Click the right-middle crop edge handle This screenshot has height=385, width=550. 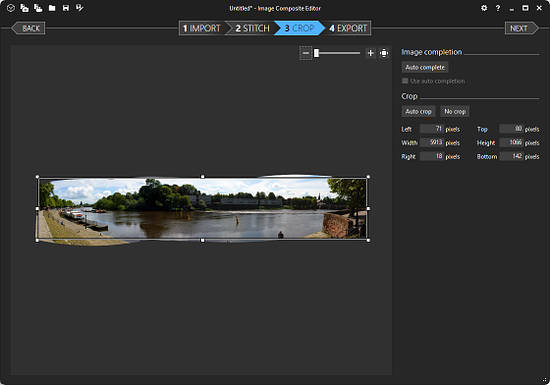[x=368, y=209]
